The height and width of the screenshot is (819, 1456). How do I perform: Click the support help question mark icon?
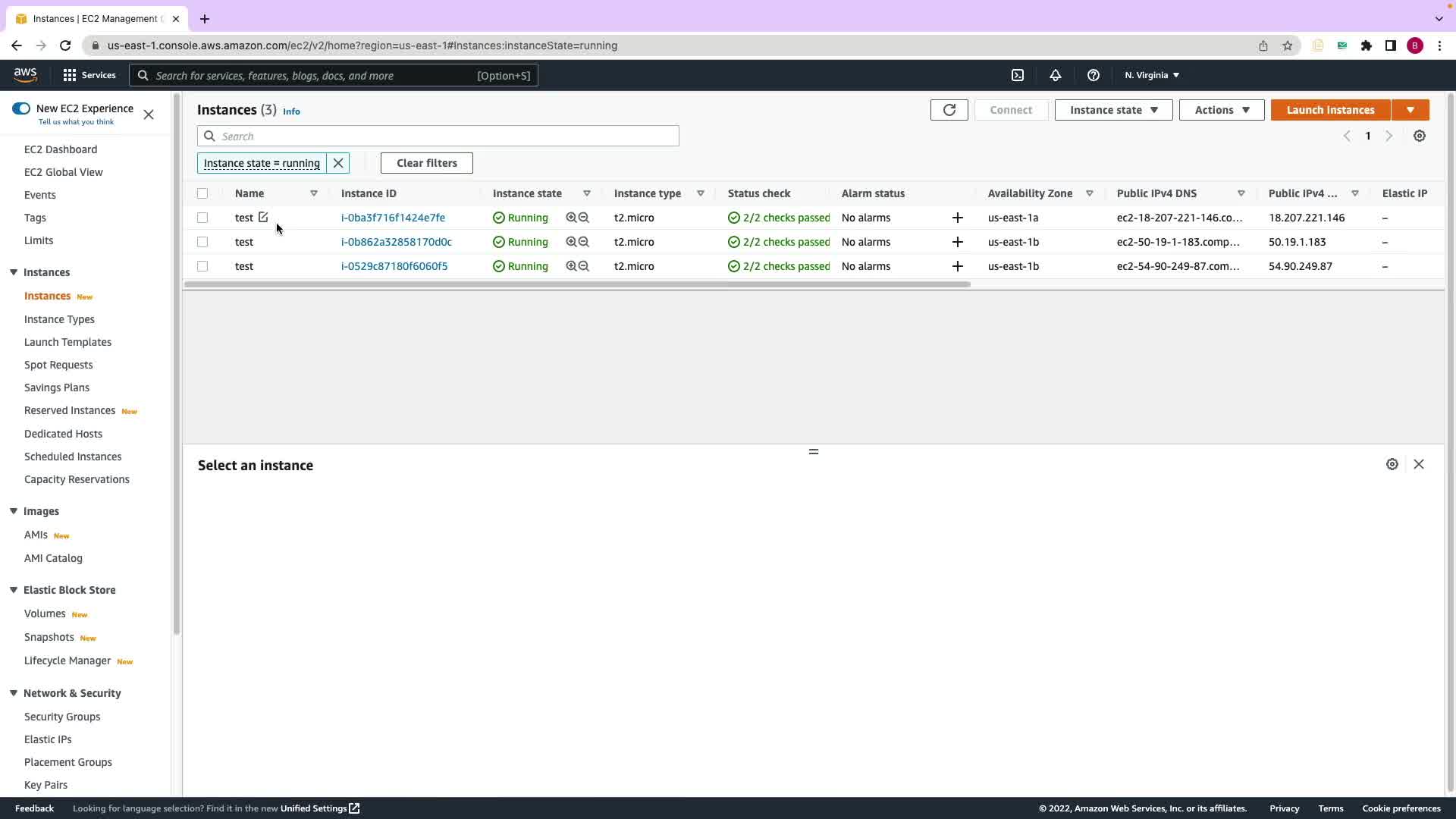point(1093,75)
